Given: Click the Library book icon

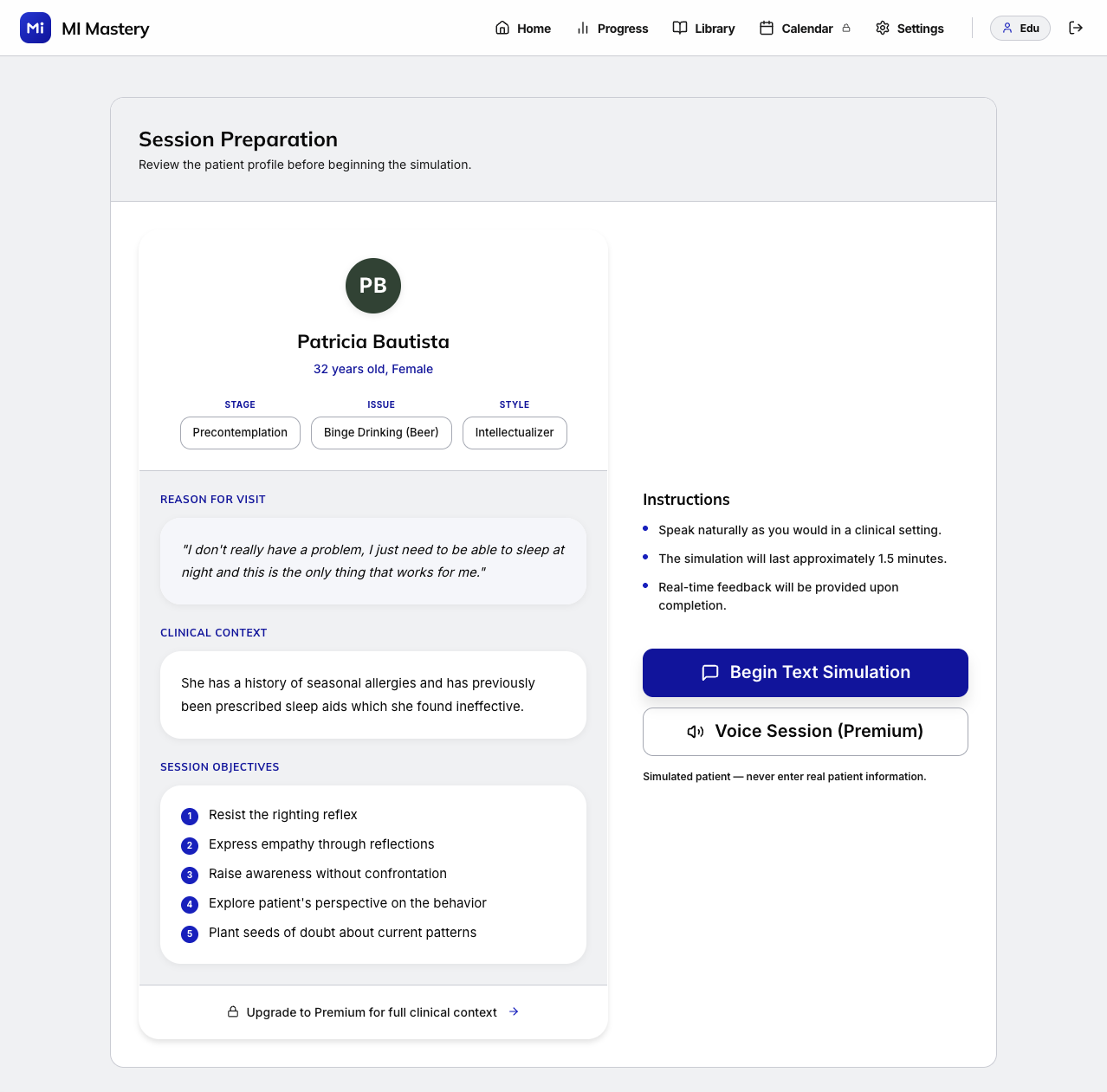Looking at the screenshot, I should [x=680, y=28].
